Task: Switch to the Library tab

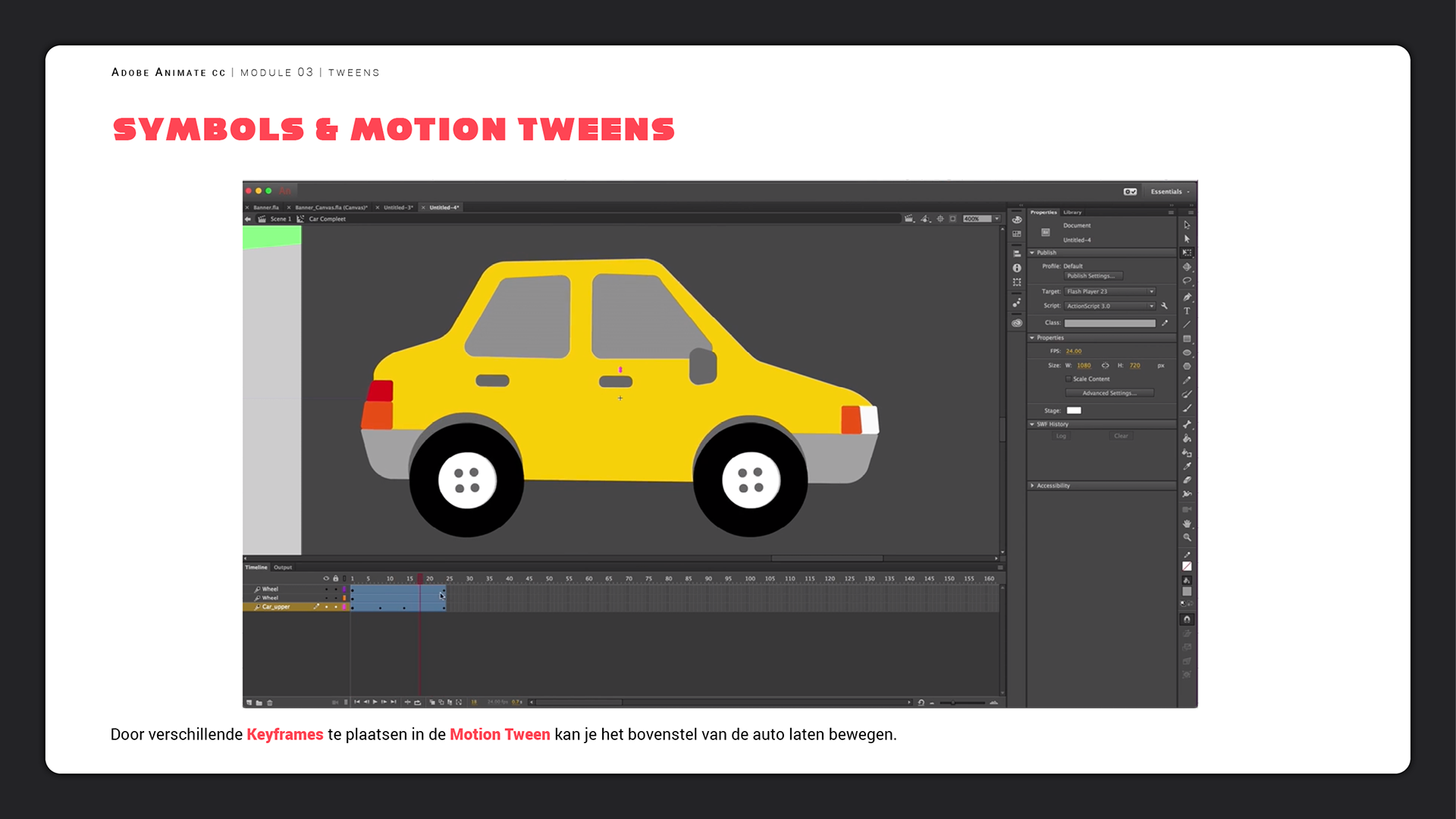Action: click(x=1072, y=212)
